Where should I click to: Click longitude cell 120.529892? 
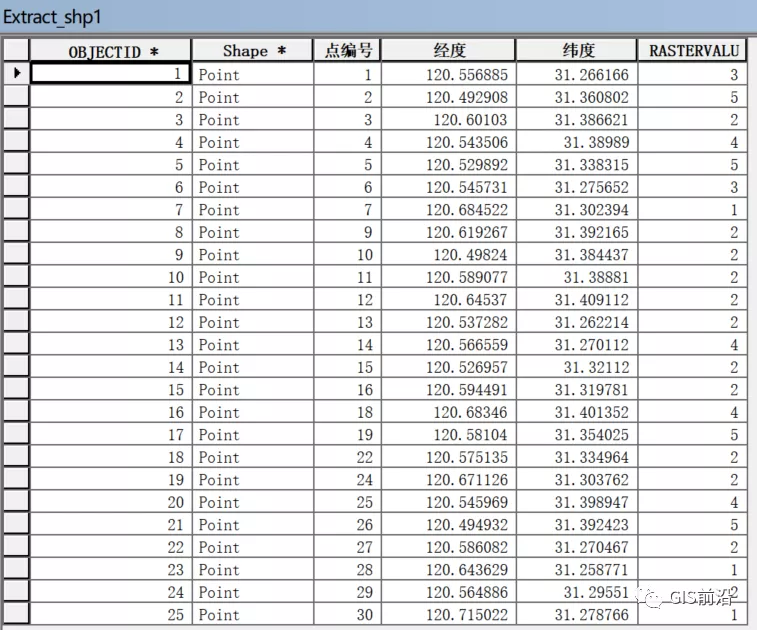pos(449,165)
